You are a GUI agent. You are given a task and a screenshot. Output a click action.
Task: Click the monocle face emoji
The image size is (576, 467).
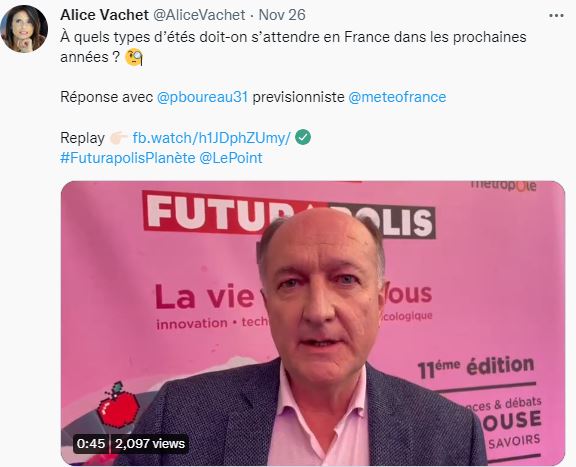click(134, 58)
